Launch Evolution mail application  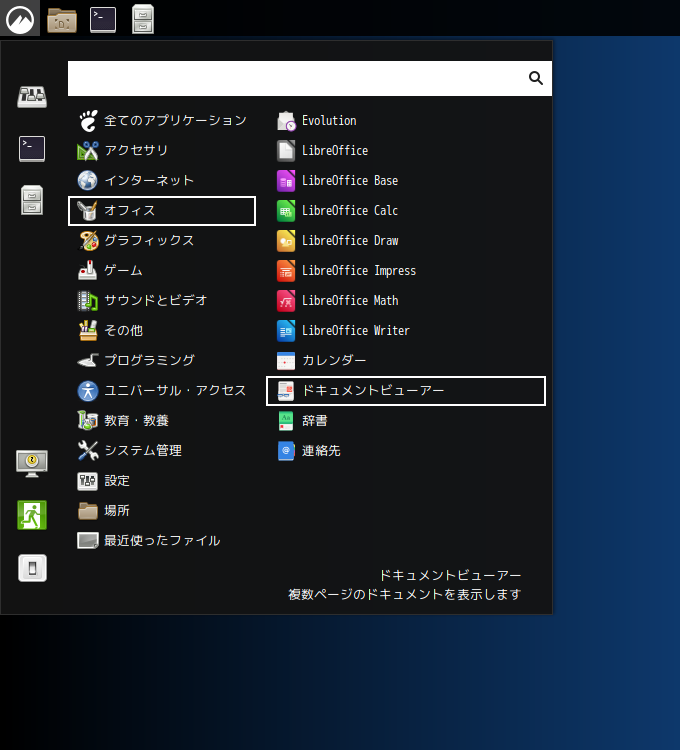(x=406, y=121)
